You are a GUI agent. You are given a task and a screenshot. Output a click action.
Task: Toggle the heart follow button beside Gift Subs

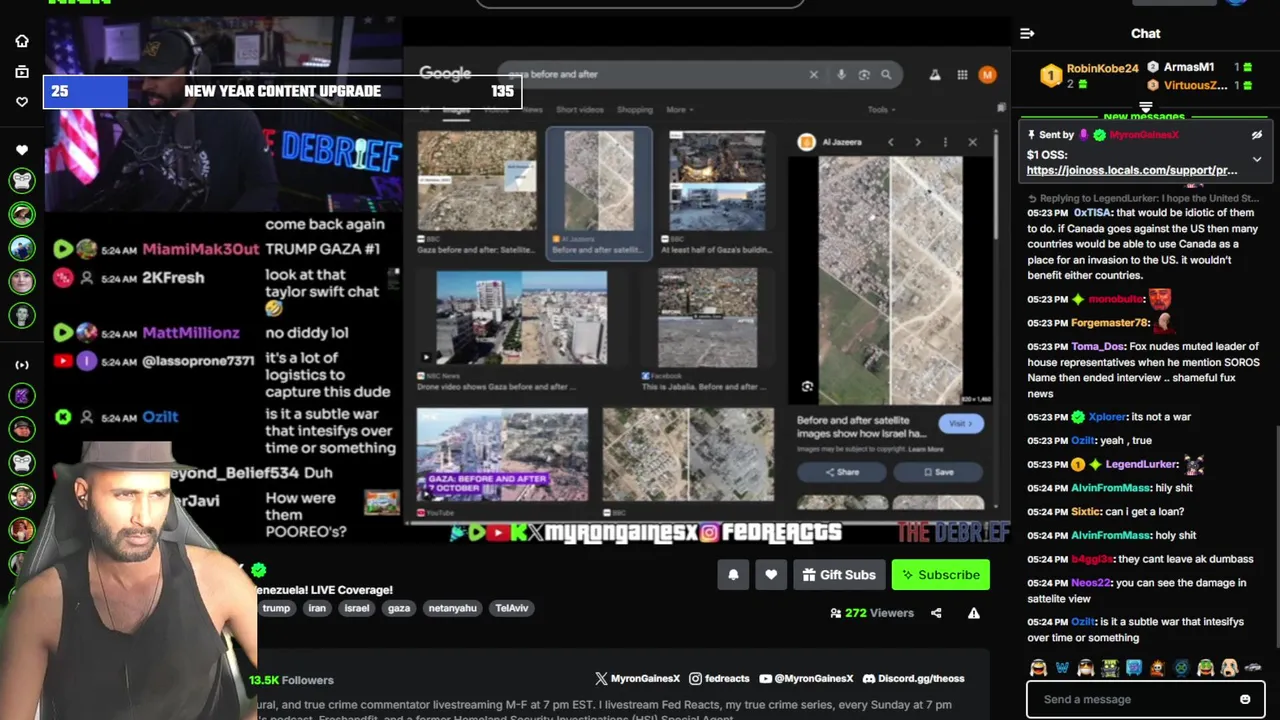(771, 575)
